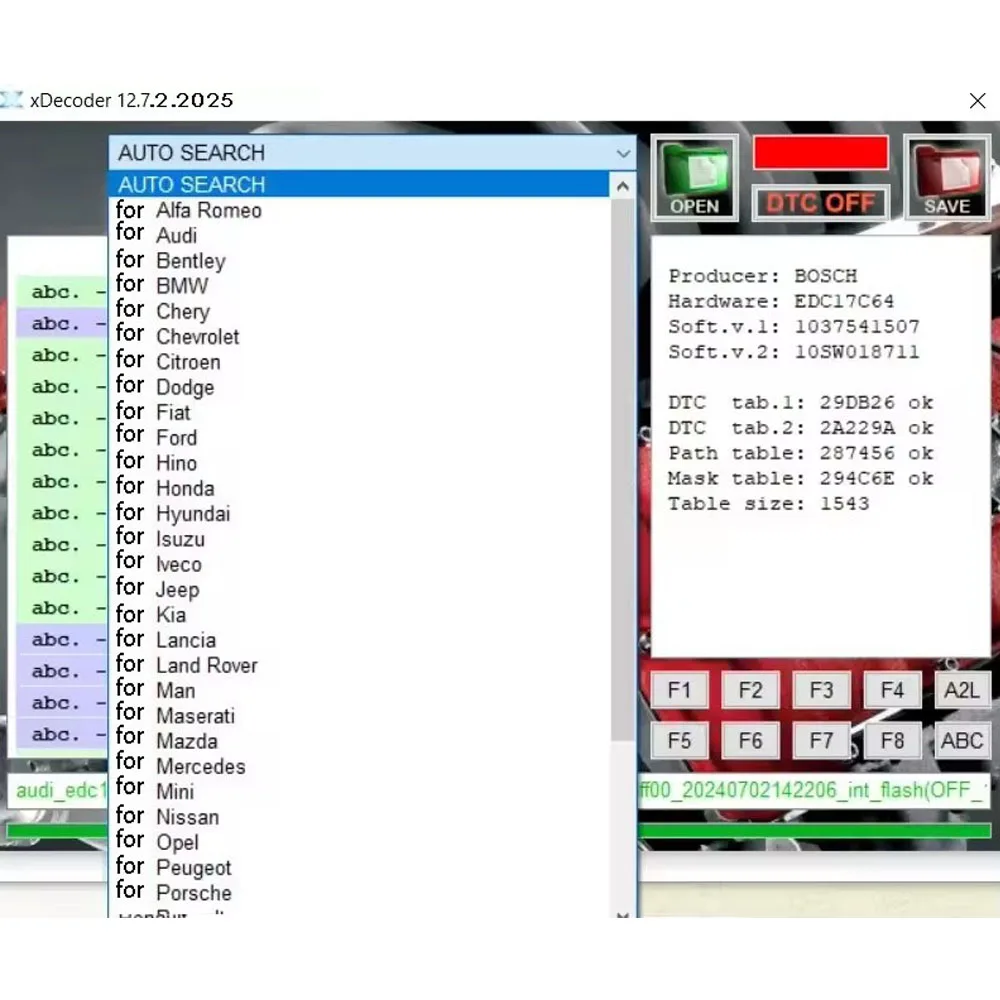Image resolution: width=1000 pixels, height=1000 pixels.
Task: Click Producer: BOSCH info line
Action: 763,276
